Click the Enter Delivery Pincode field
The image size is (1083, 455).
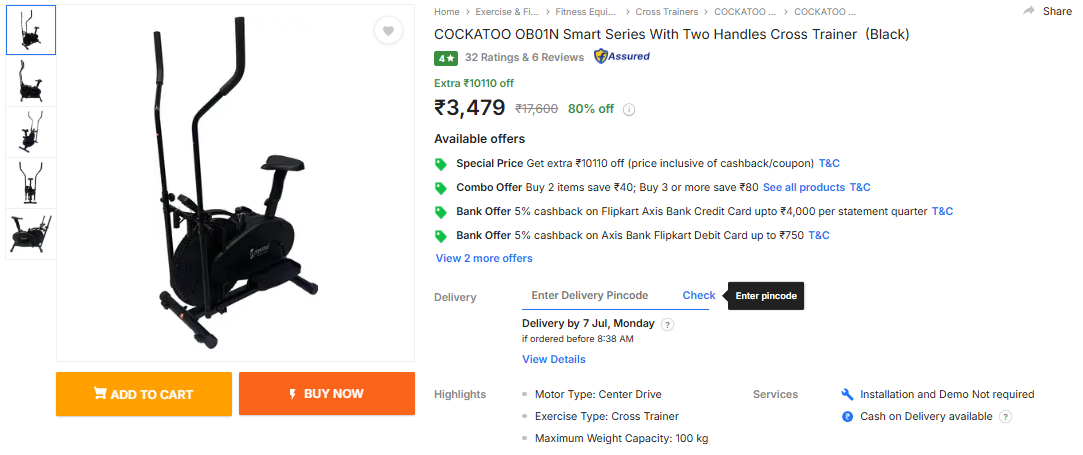click(596, 296)
